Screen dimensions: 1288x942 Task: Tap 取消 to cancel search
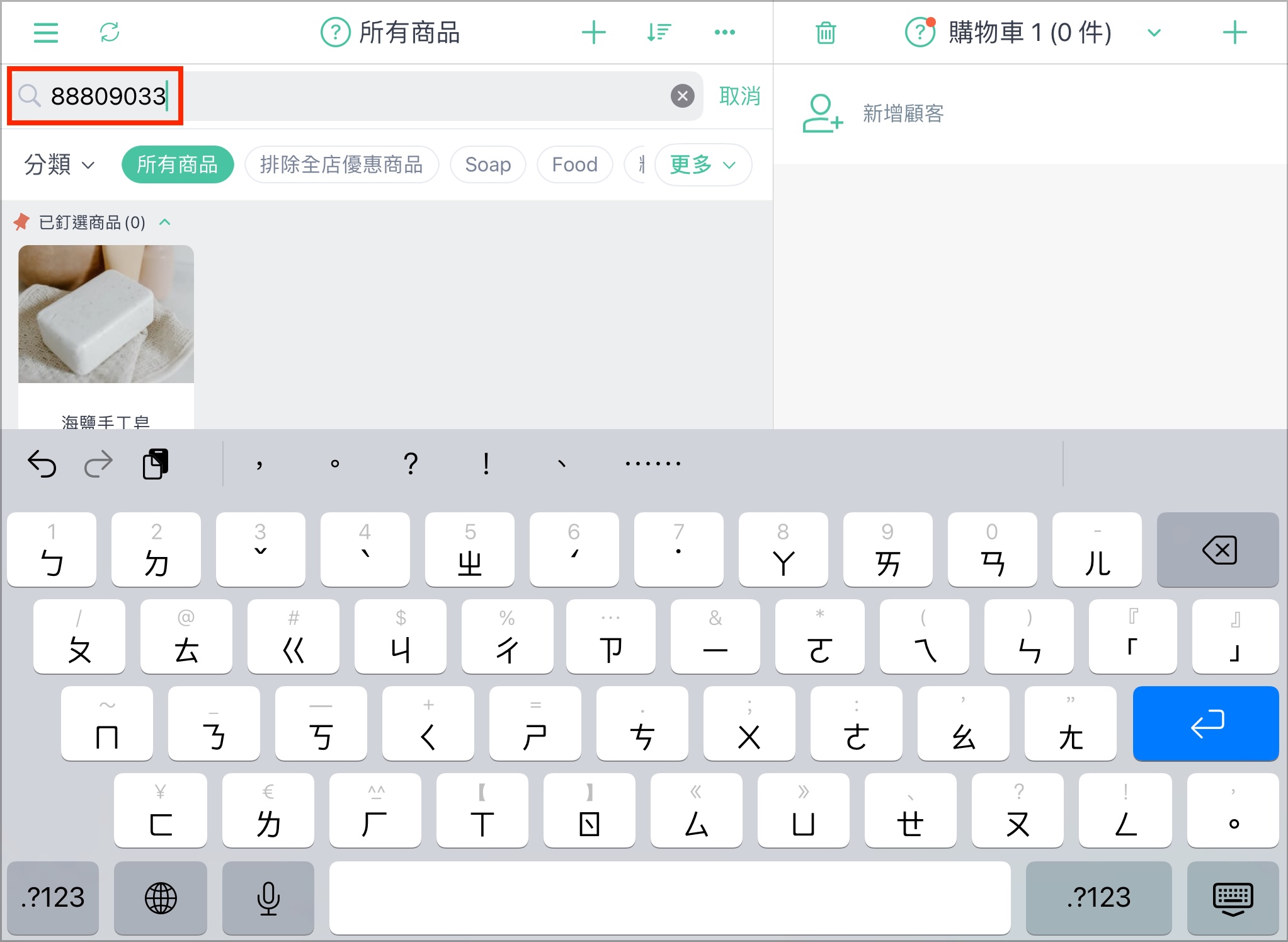pyautogui.click(x=739, y=96)
